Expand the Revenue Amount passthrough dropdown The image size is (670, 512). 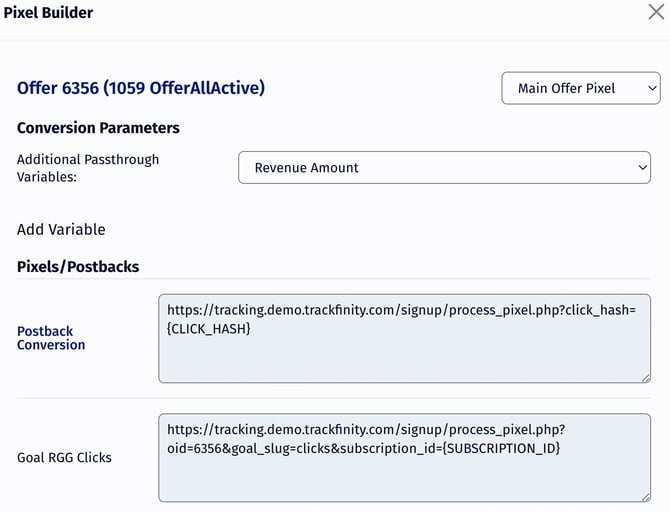point(444,168)
